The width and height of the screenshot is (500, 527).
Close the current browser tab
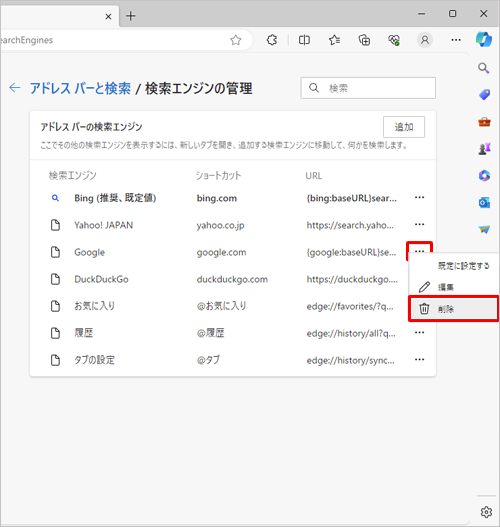[x=108, y=16]
